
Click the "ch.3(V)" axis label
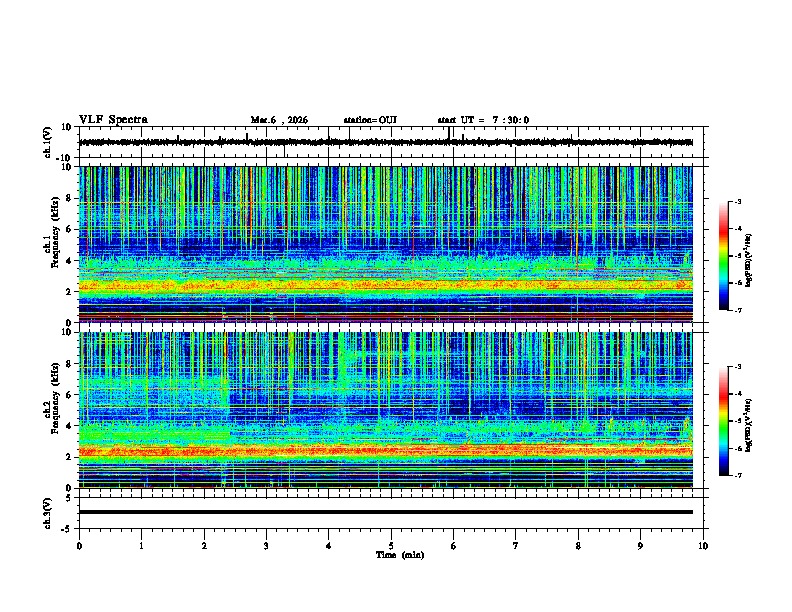click(x=48, y=513)
